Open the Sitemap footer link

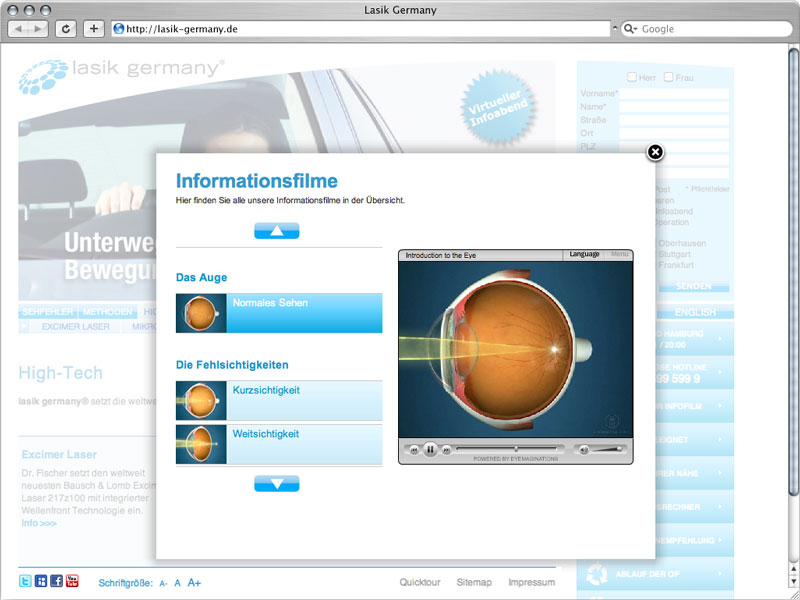click(474, 582)
